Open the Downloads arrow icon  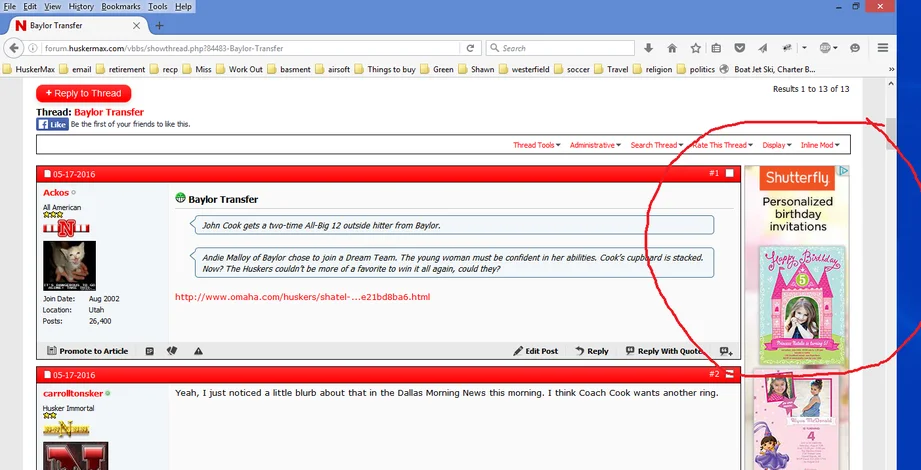click(648, 48)
